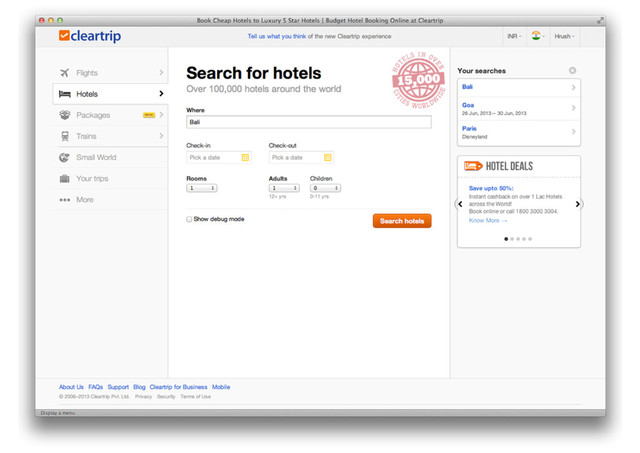Select first hotel deals carousel dot

pos(506,239)
